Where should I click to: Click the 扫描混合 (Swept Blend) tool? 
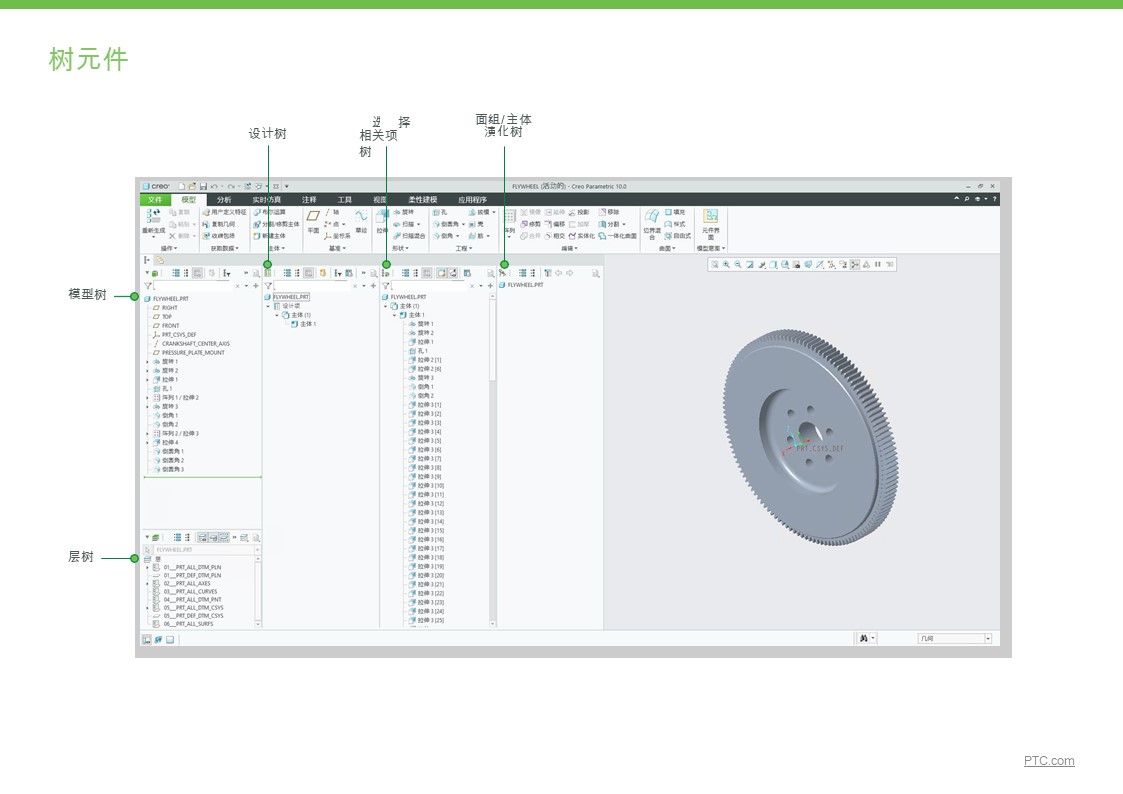(x=409, y=236)
